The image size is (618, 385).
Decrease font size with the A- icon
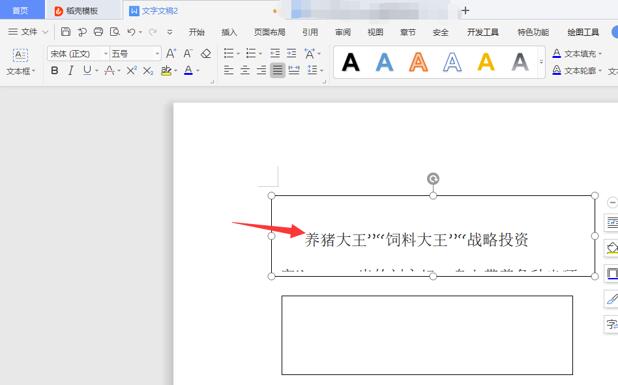click(188, 54)
